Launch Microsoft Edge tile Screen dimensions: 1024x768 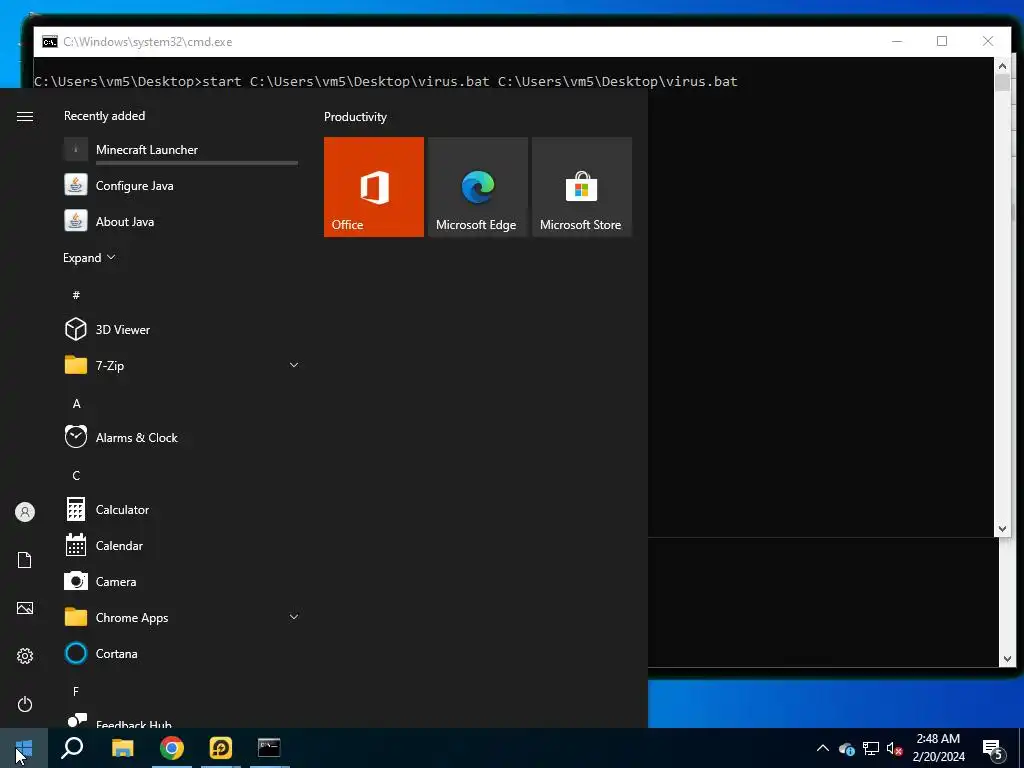pos(477,187)
